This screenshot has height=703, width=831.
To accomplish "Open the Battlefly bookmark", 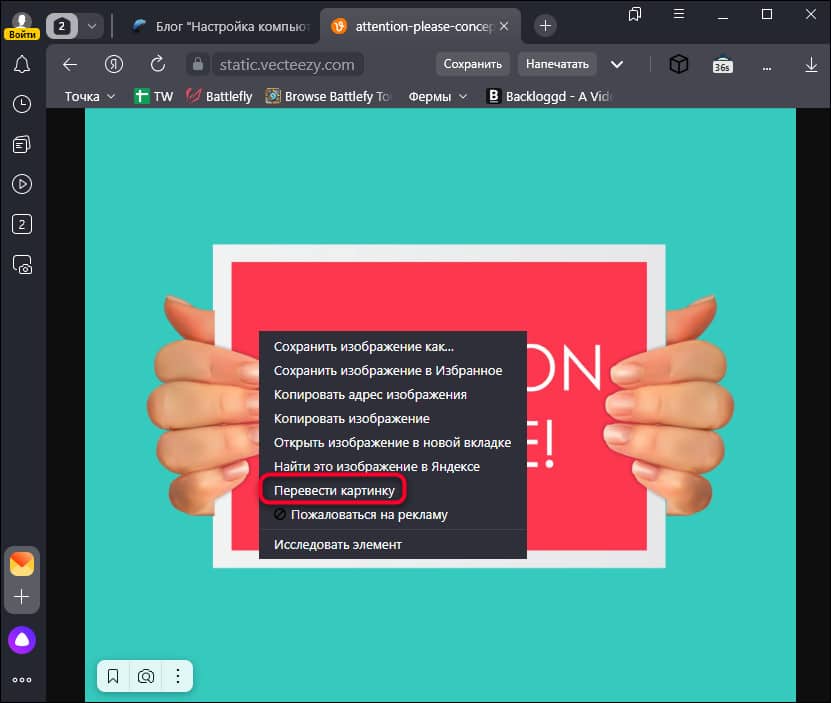I will (219, 96).
